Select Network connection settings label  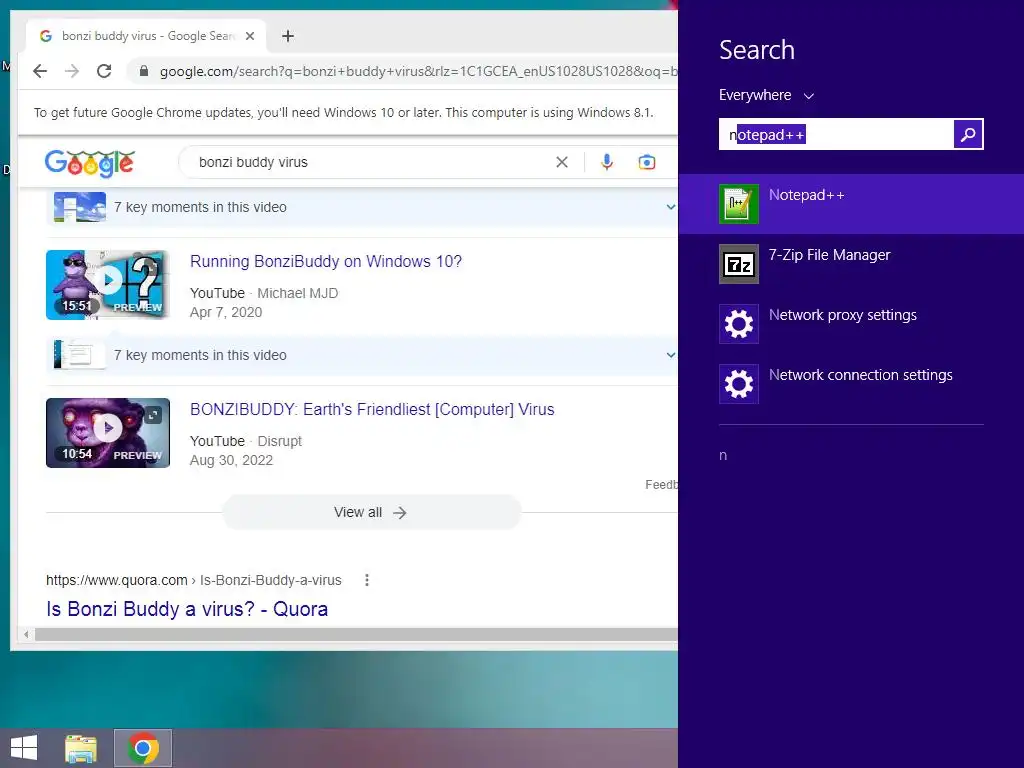(x=861, y=375)
